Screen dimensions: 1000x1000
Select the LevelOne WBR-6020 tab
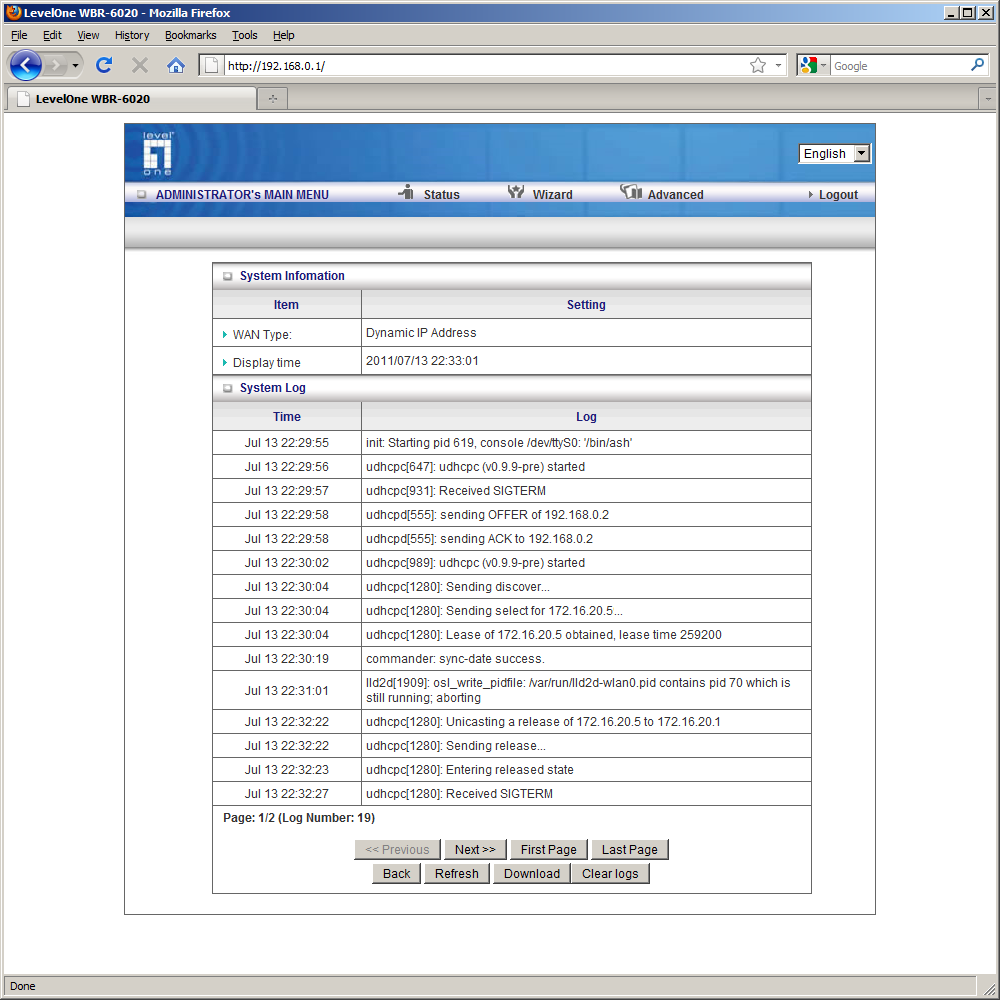pos(131,99)
